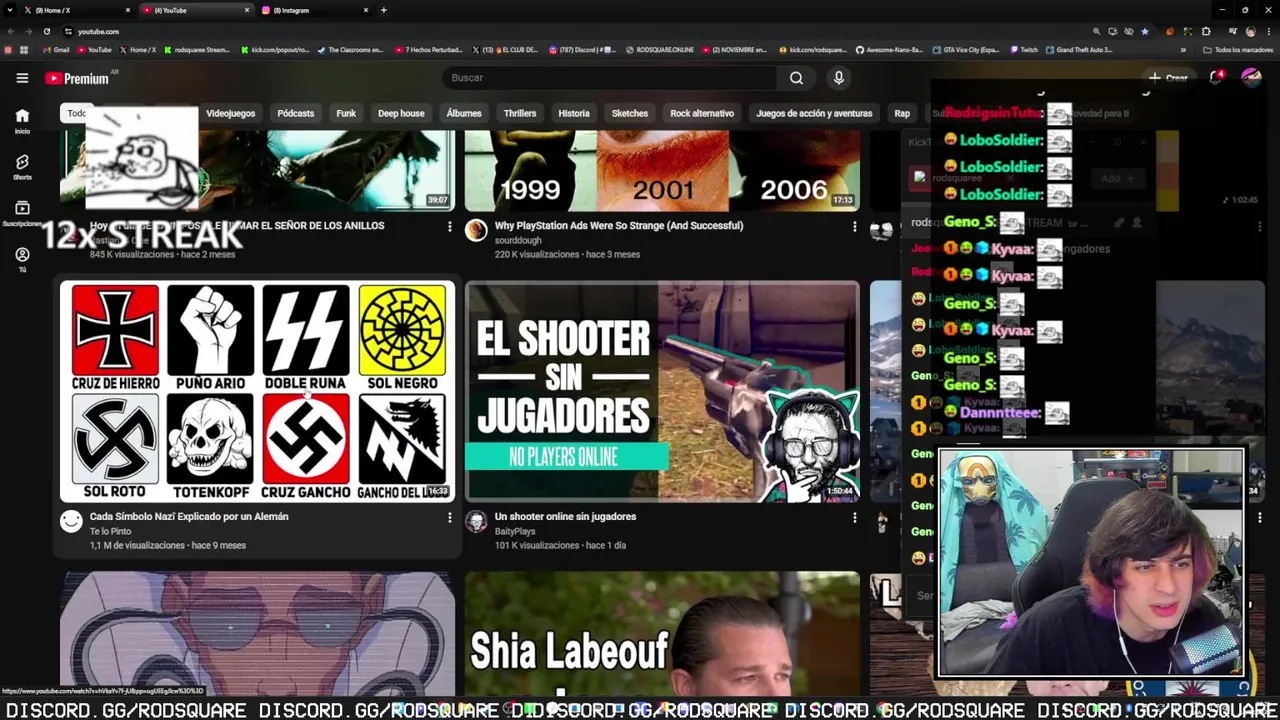
Task: Open more options for Un shooter online video
Action: (854, 518)
